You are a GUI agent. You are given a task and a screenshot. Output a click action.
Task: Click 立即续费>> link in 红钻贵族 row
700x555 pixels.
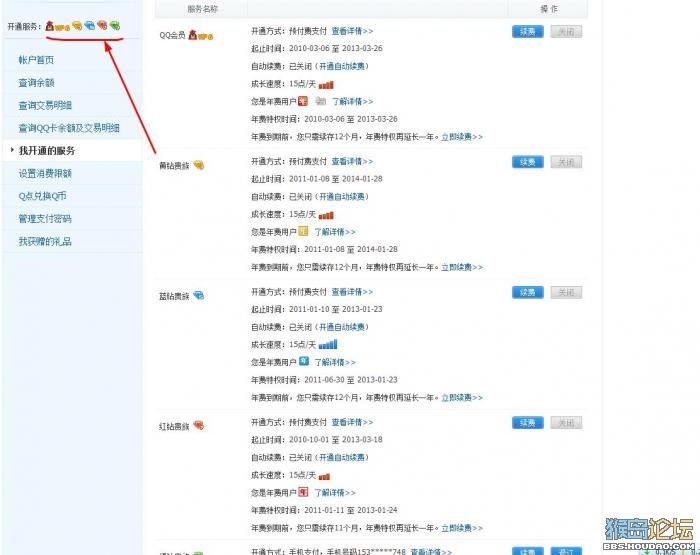[462, 528]
